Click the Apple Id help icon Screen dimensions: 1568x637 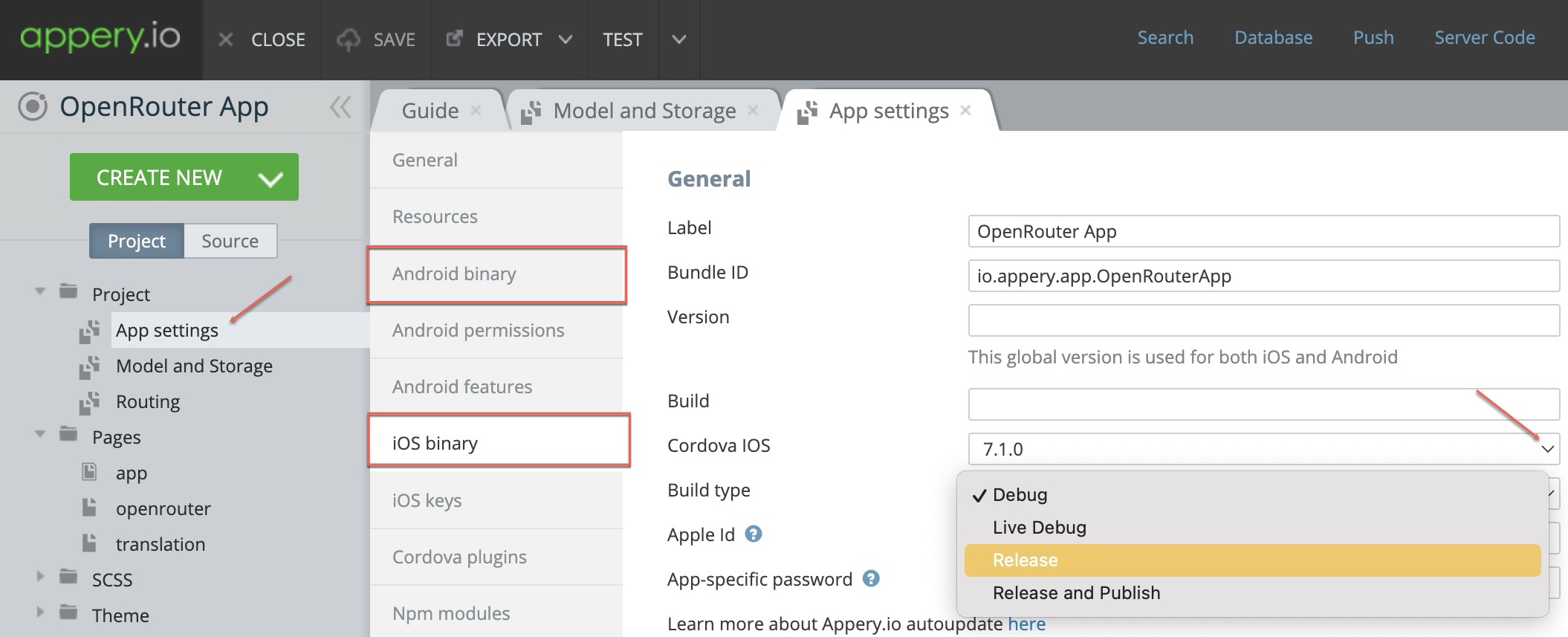[x=753, y=534]
